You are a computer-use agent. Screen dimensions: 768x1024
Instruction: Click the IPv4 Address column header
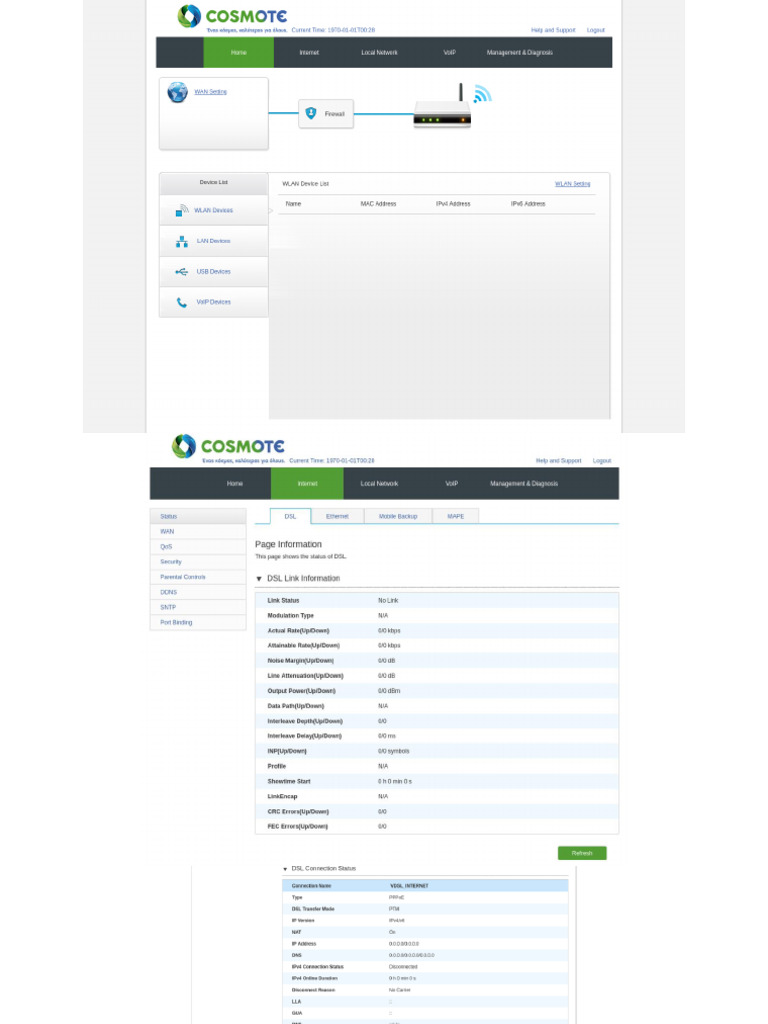click(x=453, y=204)
